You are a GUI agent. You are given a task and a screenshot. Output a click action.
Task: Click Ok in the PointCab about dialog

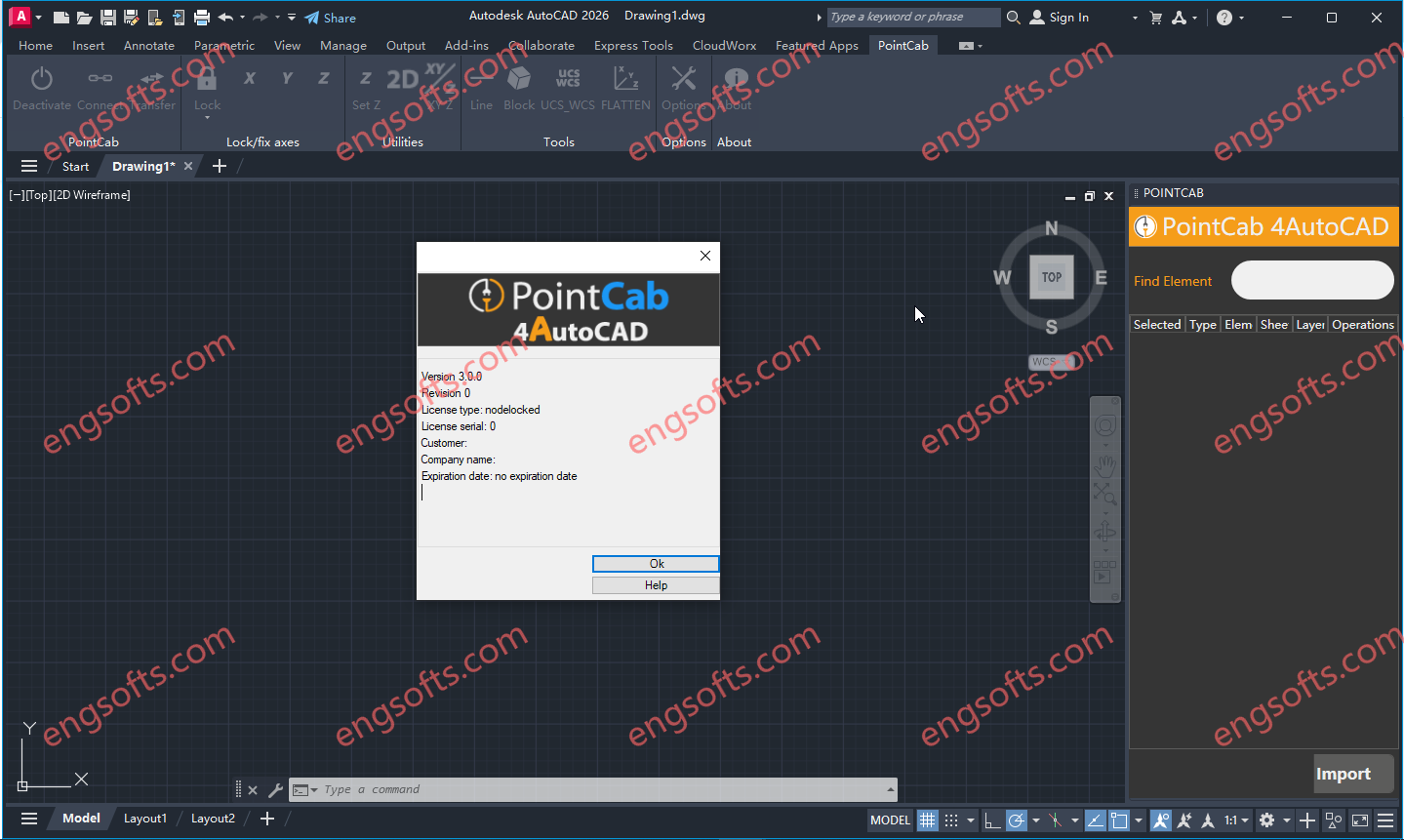[x=656, y=564]
